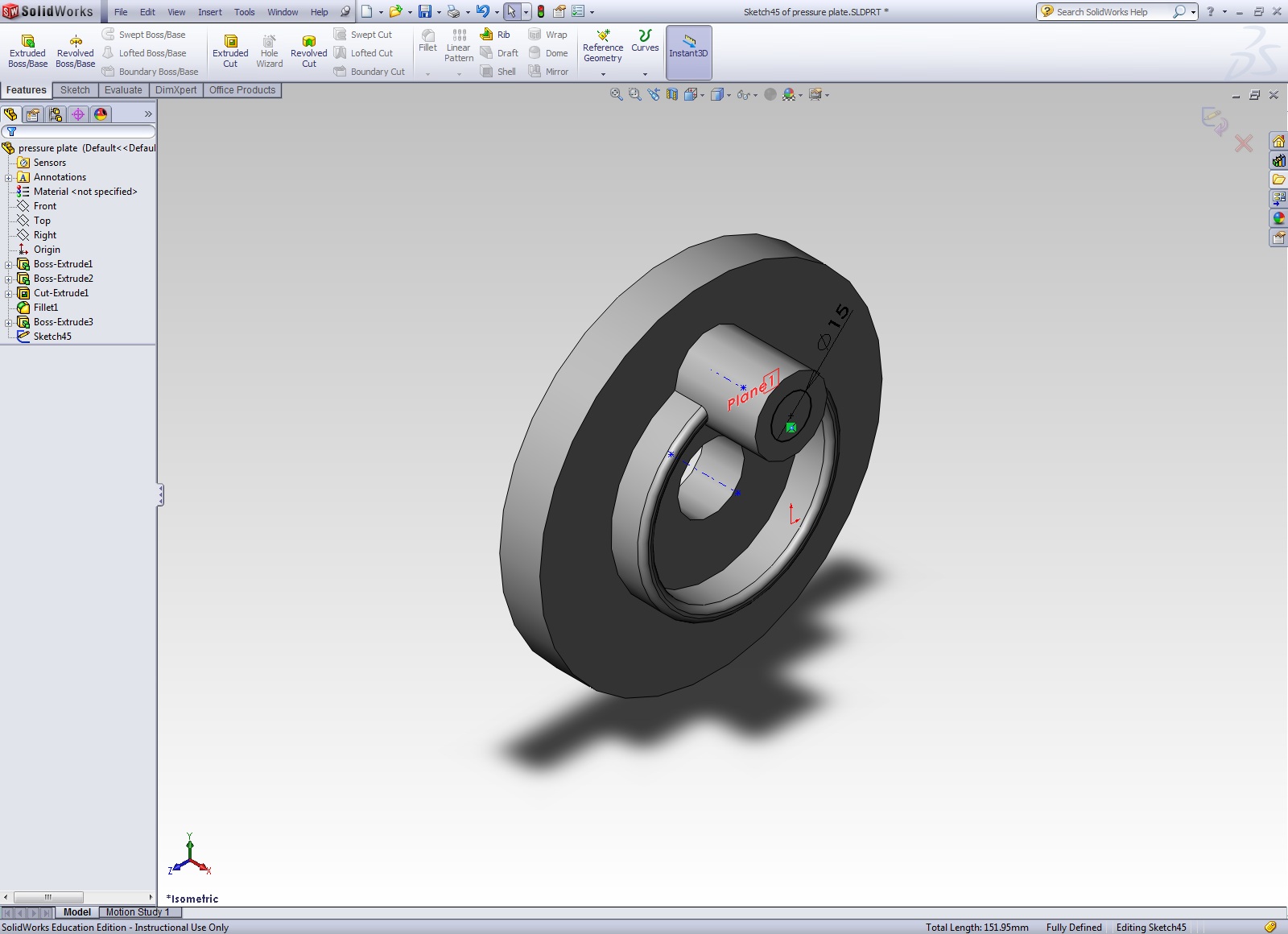
Task: Expand the Annotations node in the feature tree
Action: 8,177
